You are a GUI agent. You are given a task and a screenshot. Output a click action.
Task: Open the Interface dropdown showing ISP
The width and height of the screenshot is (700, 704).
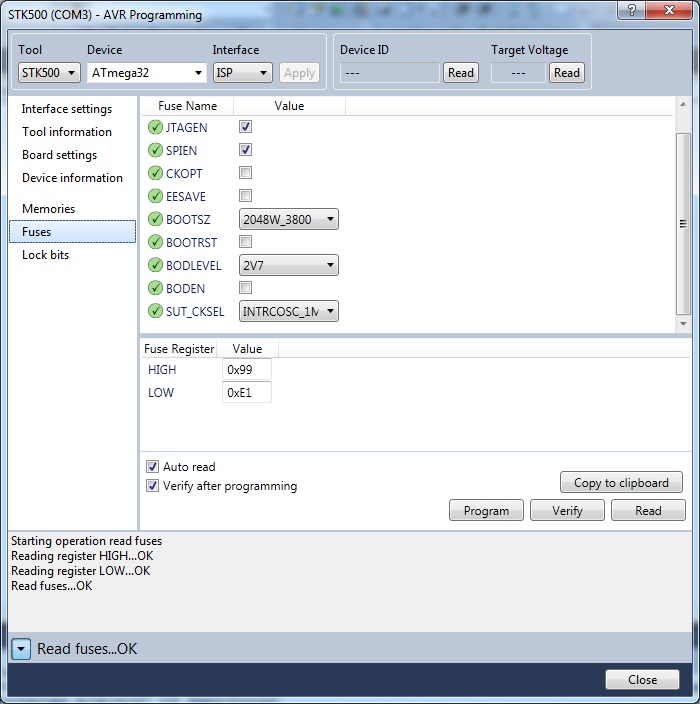point(242,73)
